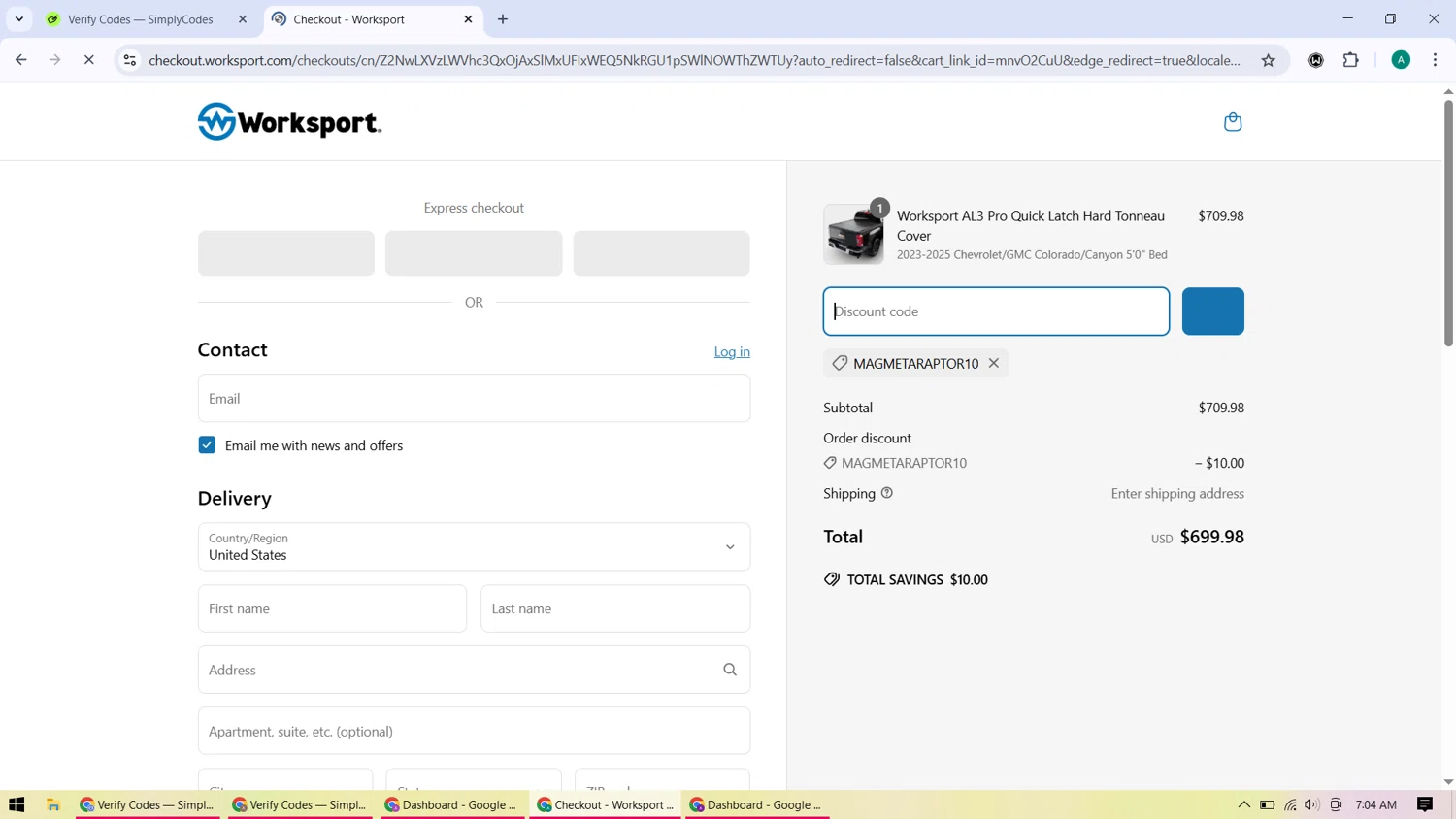
Task: Open the notification center icon
Action: [x=1425, y=804]
